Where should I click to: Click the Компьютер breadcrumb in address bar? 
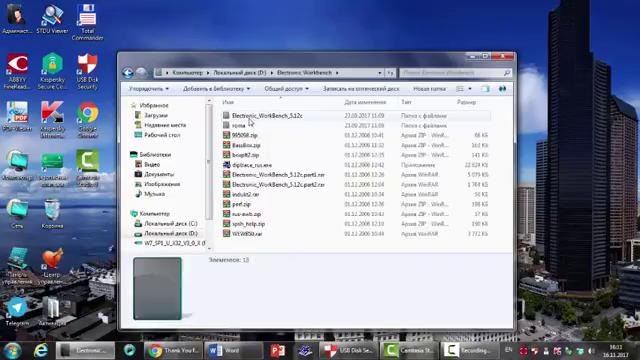[187, 73]
